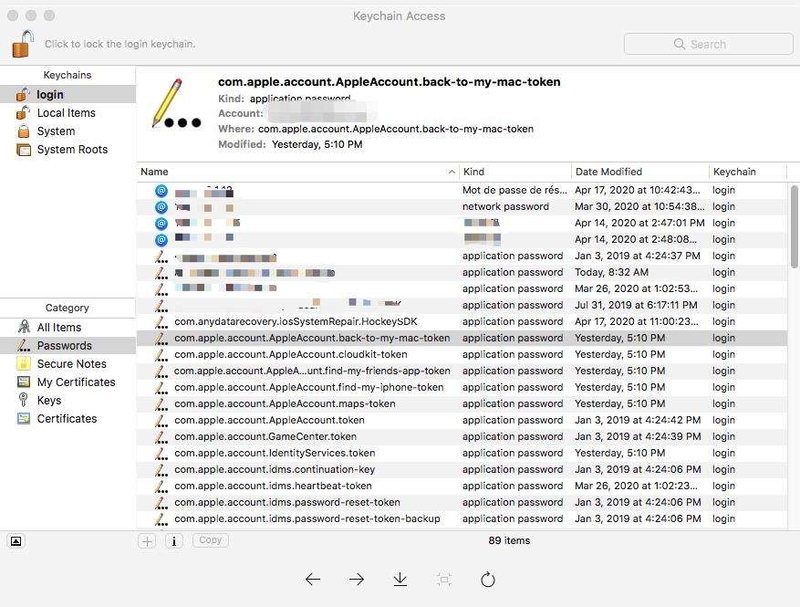Select the Keys category
This screenshot has width=800, height=607.
coord(68,400)
